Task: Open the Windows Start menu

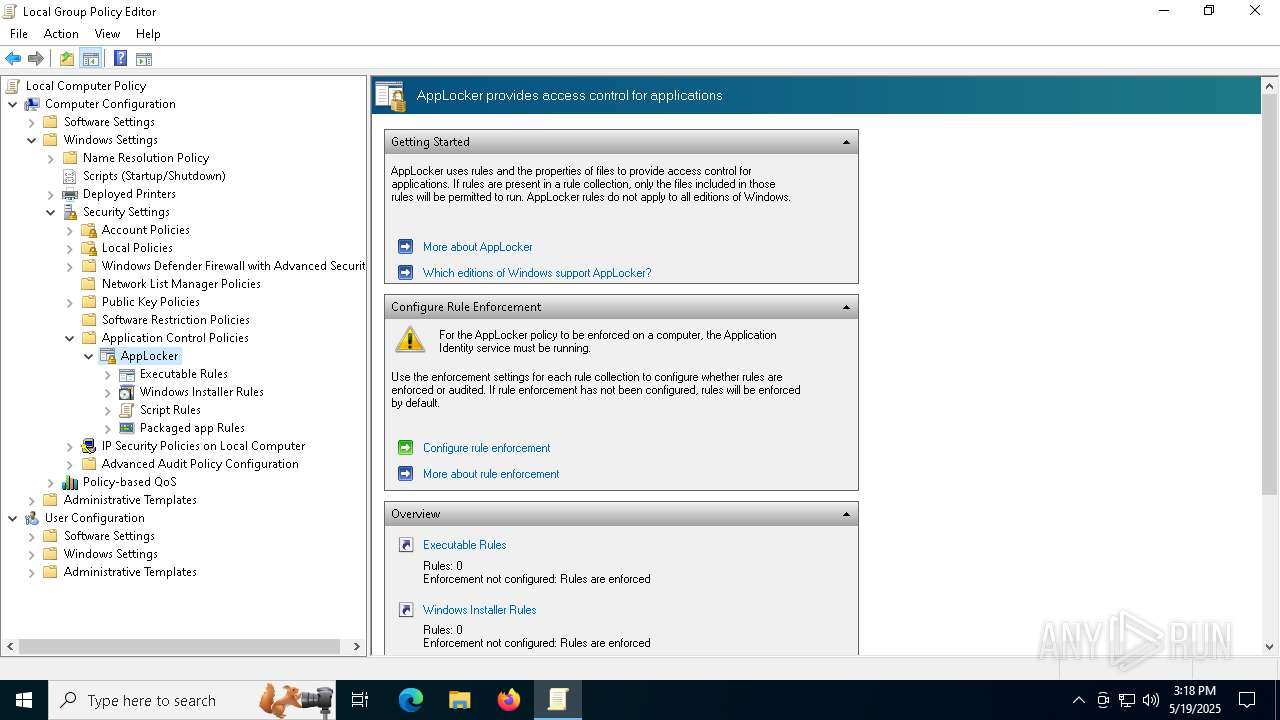Action: point(24,700)
